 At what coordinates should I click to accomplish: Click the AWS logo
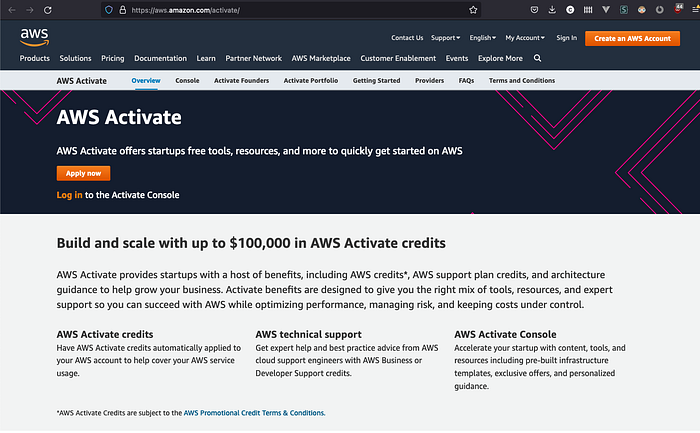[x=34, y=37]
